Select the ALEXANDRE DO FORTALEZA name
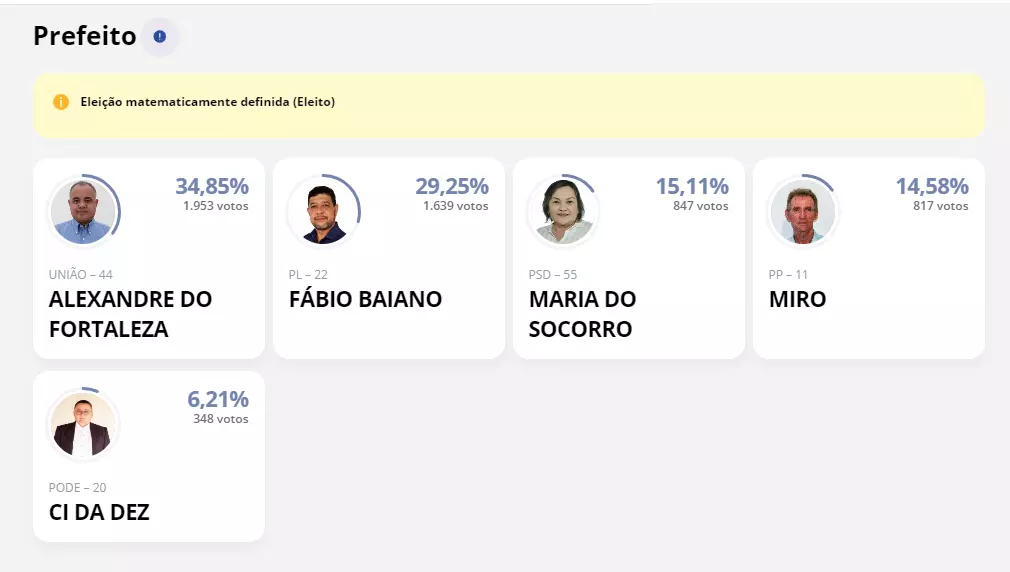Screen dimensions: 1010x572 [x=130, y=314]
